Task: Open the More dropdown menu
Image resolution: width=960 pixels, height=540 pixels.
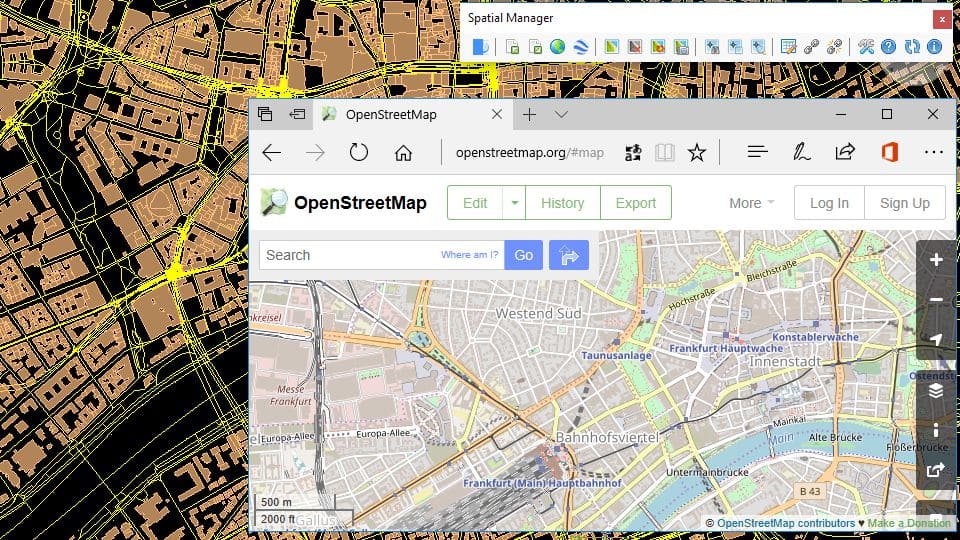Action: [x=751, y=203]
